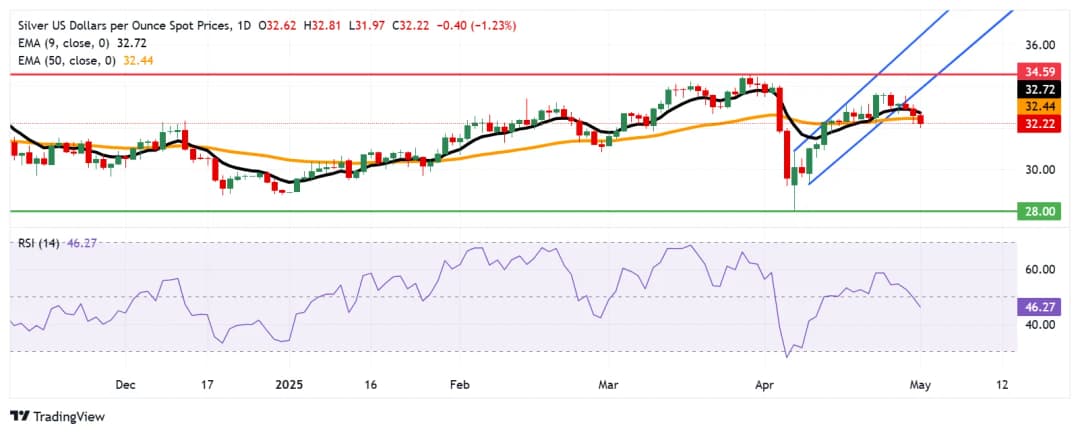Select the RSI (14) indicator legend
Screen dimensions: 1080x434
point(36,242)
